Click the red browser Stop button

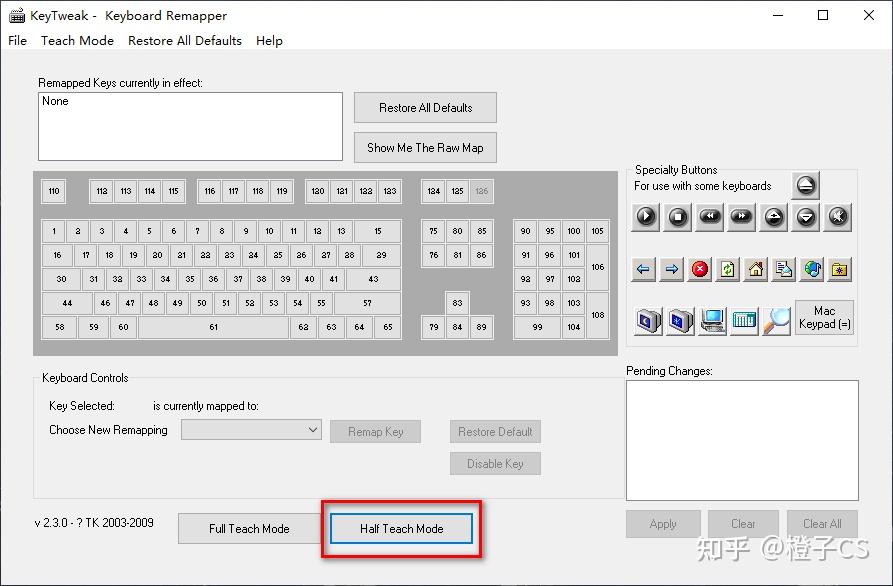[x=700, y=269]
